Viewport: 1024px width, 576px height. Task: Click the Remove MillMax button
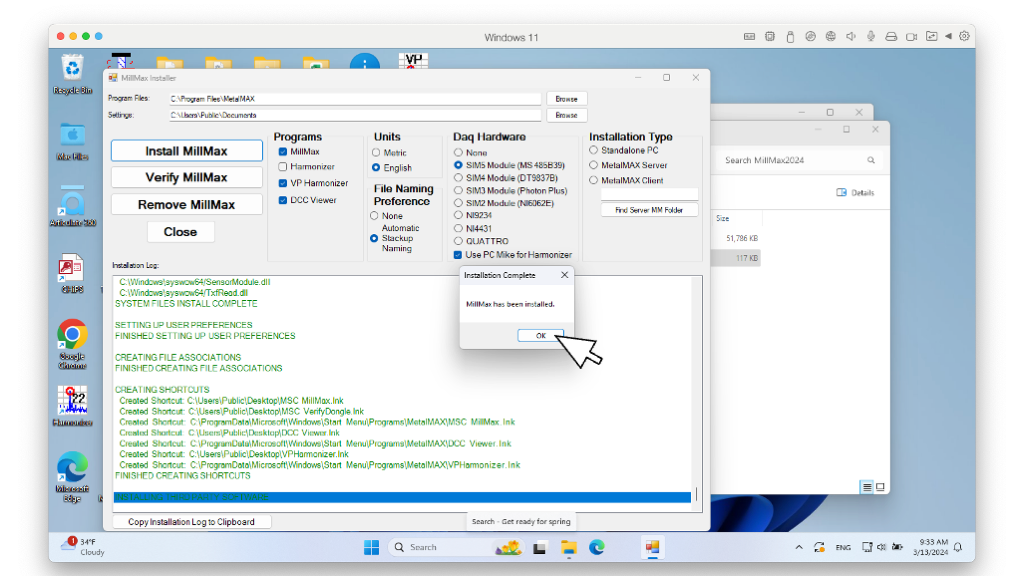tap(186, 204)
